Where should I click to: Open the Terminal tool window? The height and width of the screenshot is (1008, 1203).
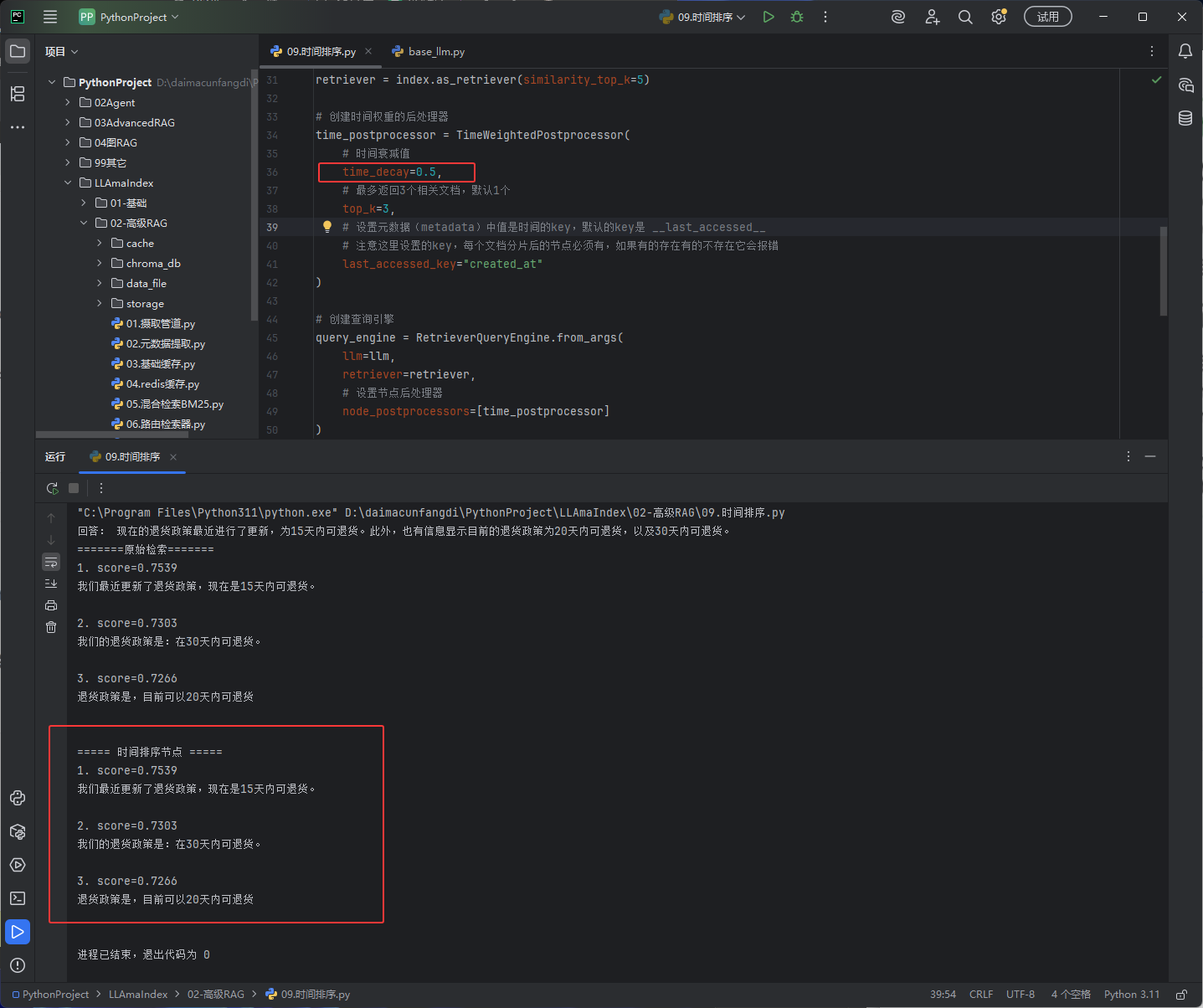click(x=18, y=898)
